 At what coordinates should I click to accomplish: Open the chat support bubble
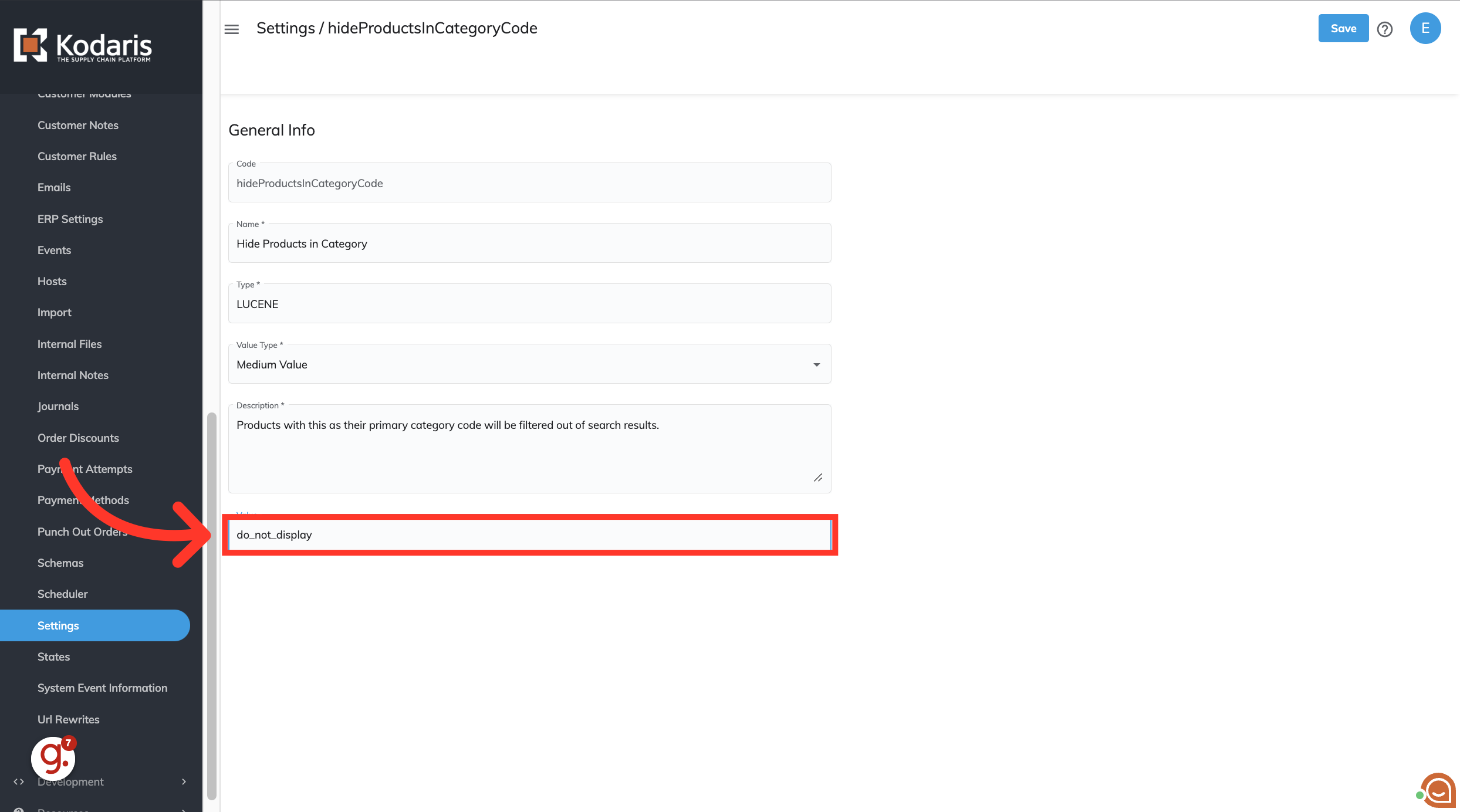coord(1438,791)
